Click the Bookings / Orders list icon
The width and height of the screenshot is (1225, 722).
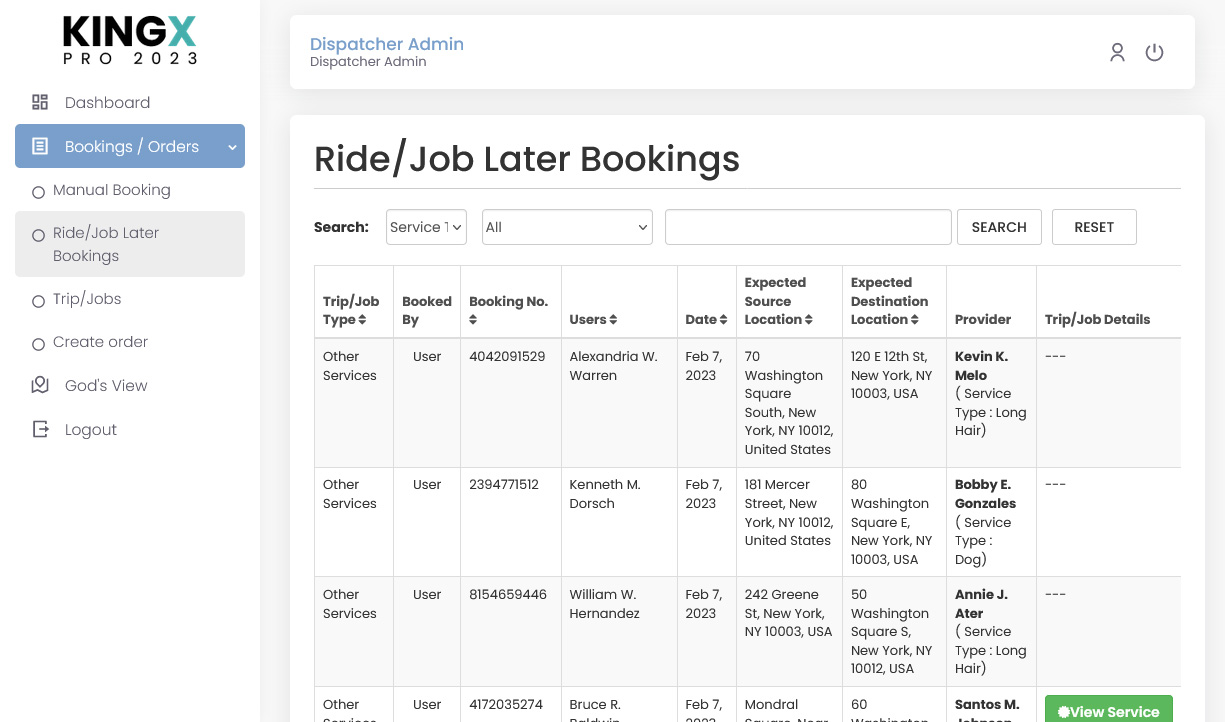coord(40,146)
